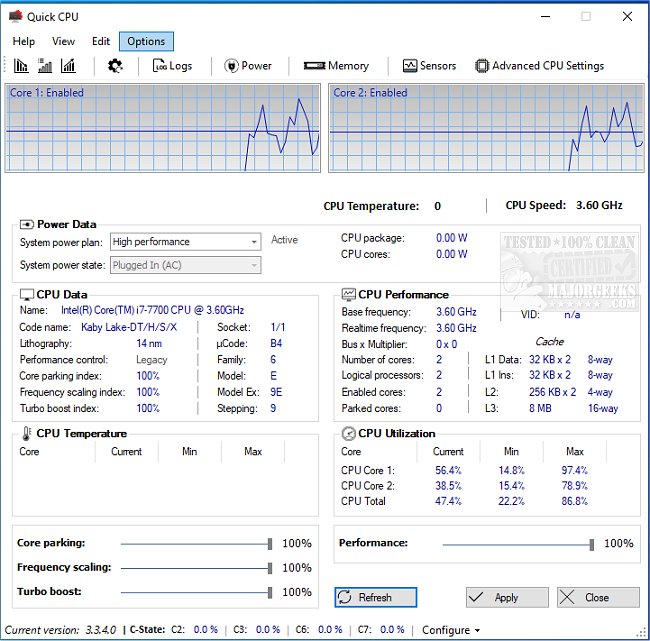The height and width of the screenshot is (641, 650).
Task: Open Advanced CPU Settings
Action: click(539, 66)
